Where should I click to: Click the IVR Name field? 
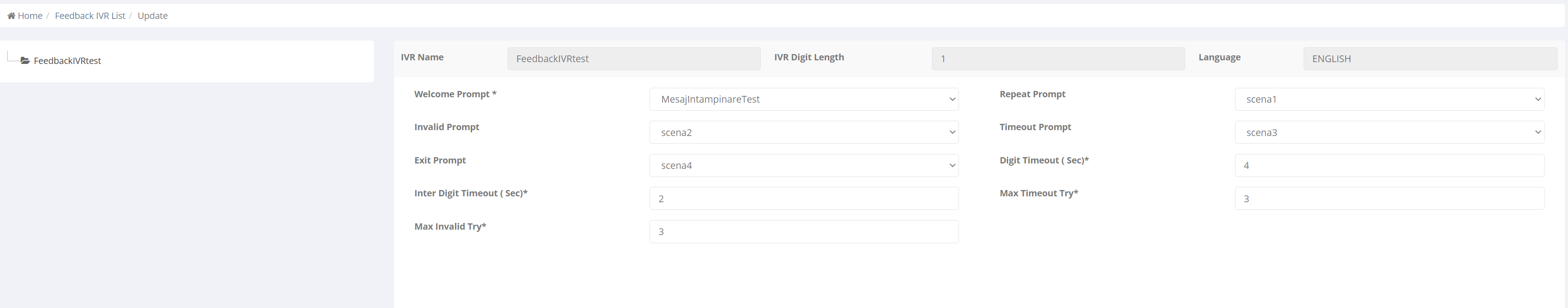coord(634,59)
